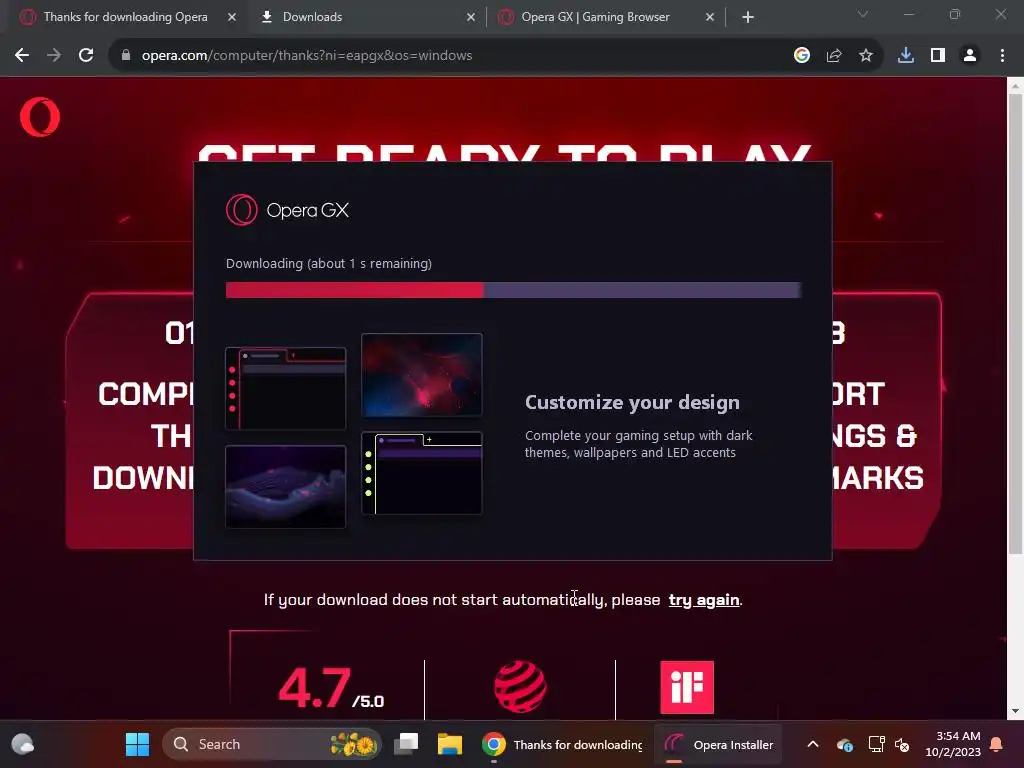
Task: Close the Downloads tab
Action: tap(471, 17)
